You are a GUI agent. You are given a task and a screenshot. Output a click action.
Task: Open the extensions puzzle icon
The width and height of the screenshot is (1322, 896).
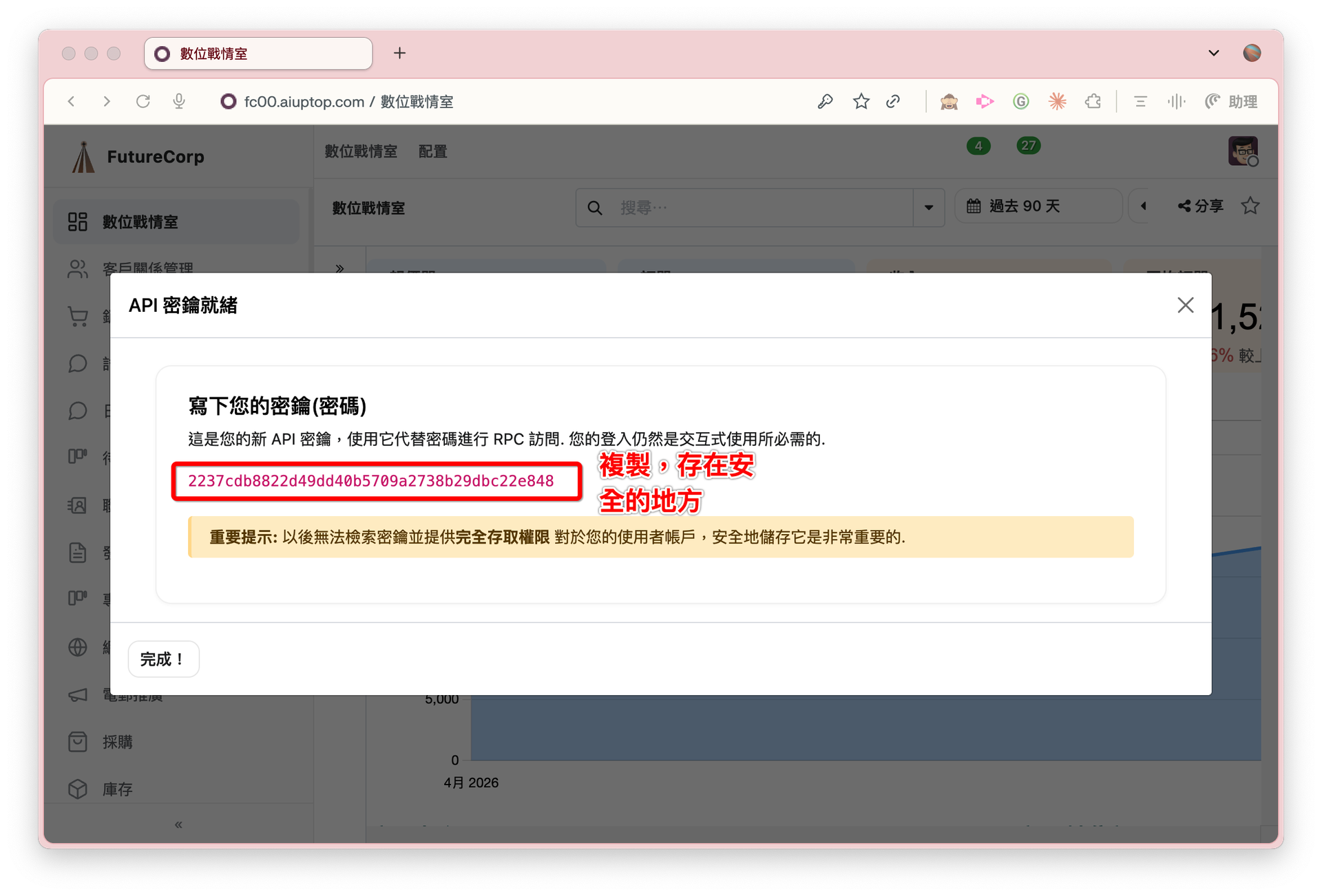(1093, 102)
